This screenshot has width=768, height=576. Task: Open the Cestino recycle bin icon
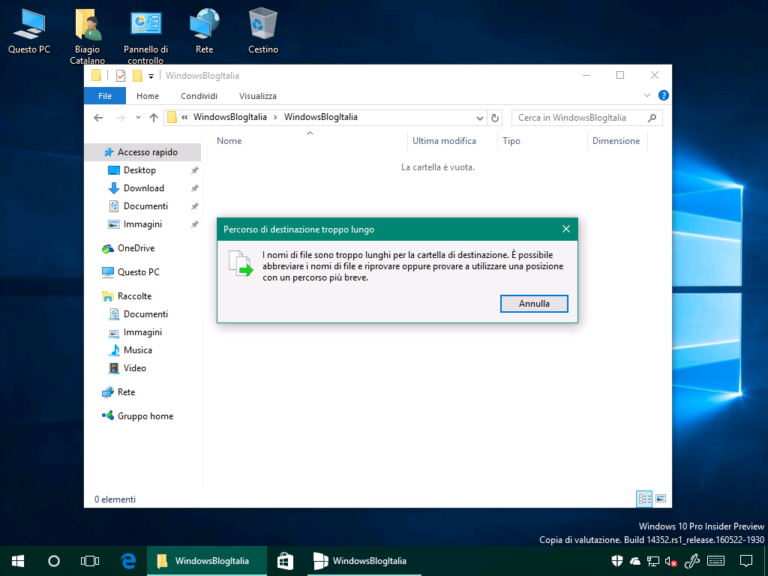tap(263, 31)
